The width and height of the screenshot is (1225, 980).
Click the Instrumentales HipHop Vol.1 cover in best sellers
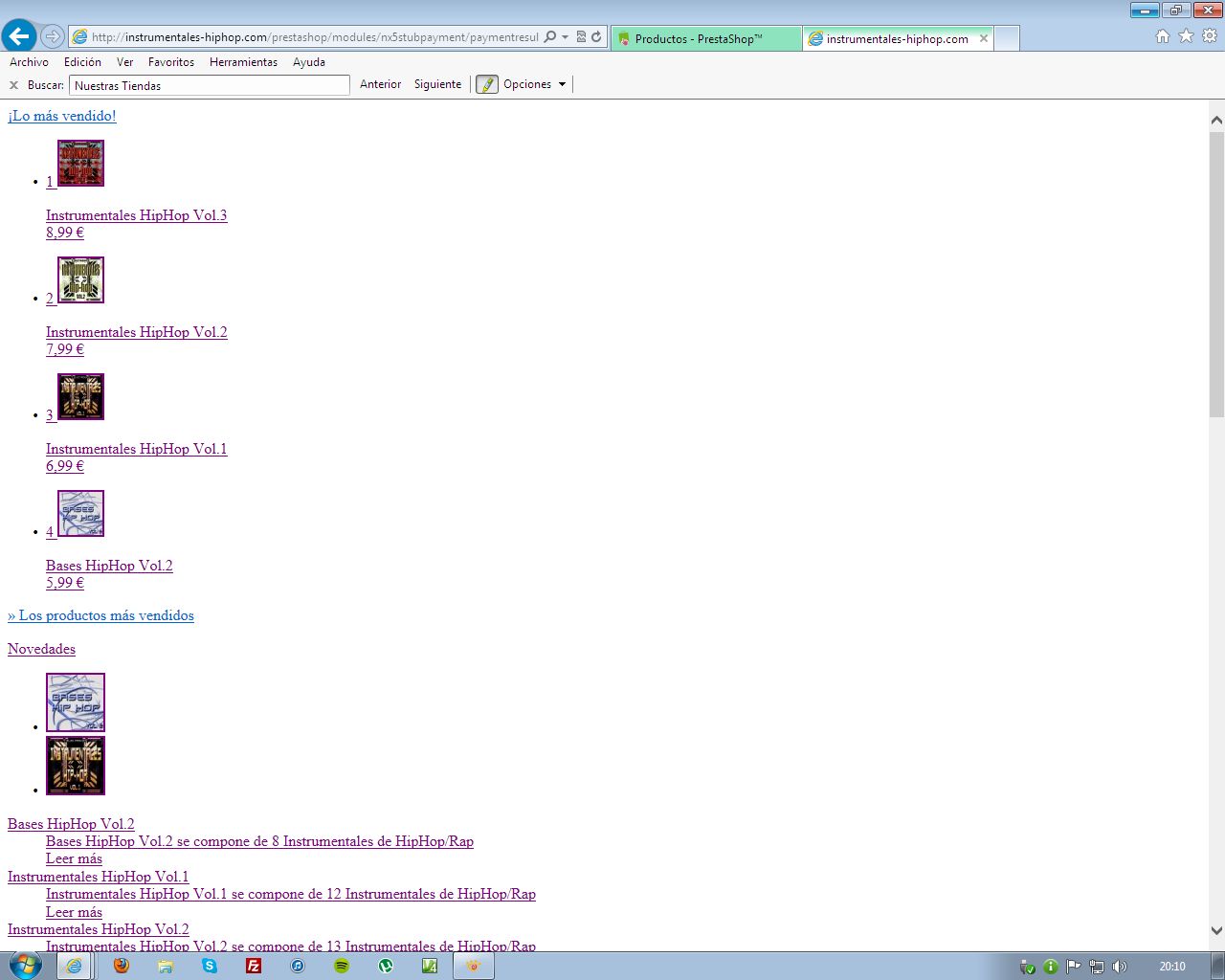click(80, 396)
